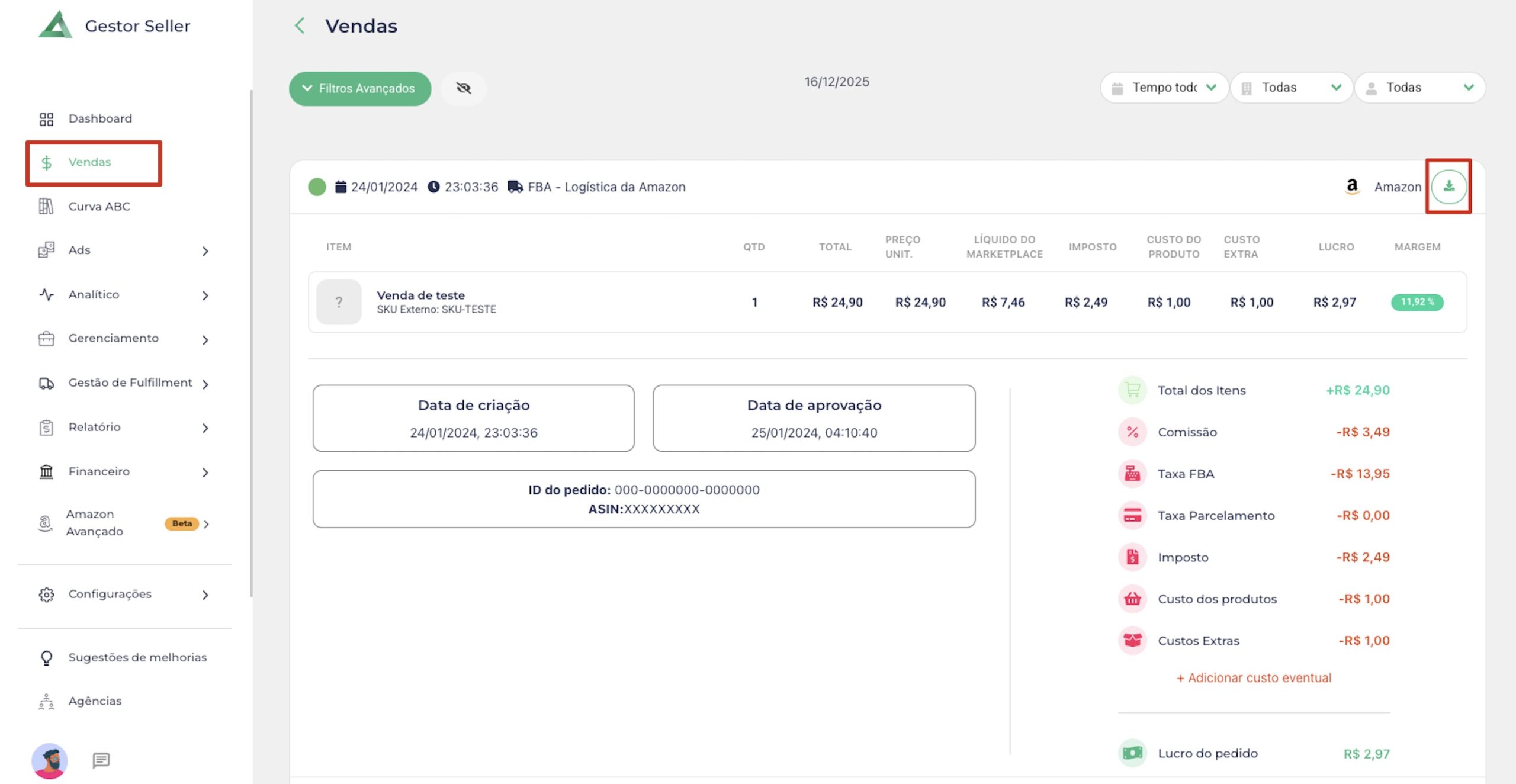Click the download icon next to Amazon

point(1448,187)
